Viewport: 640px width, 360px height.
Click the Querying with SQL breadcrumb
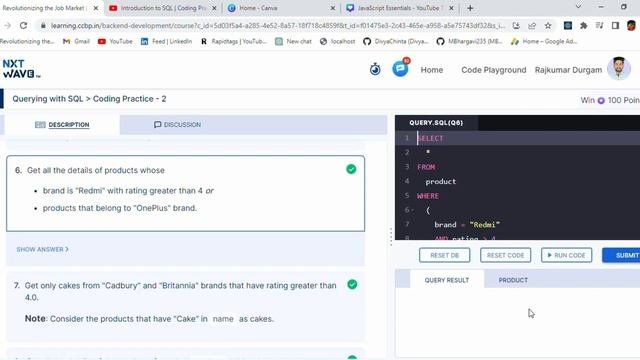[x=48, y=99]
